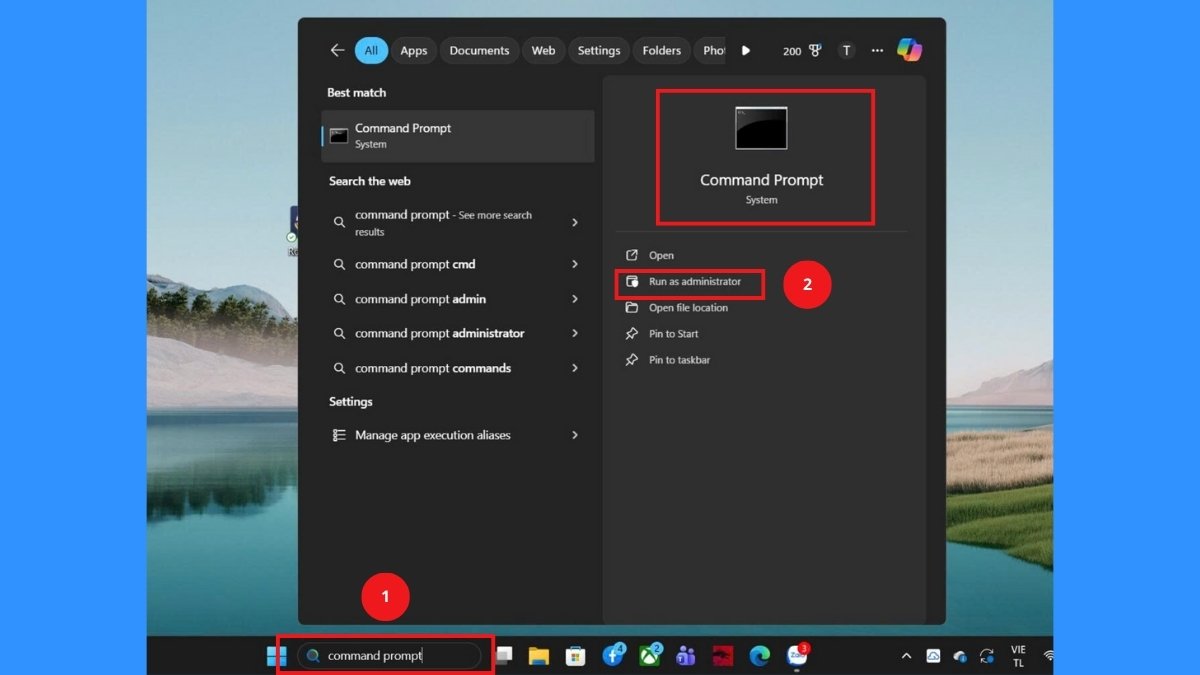This screenshot has height=675, width=1200.
Task: Launch Microsoft Edge from the taskbar
Action: 760,655
